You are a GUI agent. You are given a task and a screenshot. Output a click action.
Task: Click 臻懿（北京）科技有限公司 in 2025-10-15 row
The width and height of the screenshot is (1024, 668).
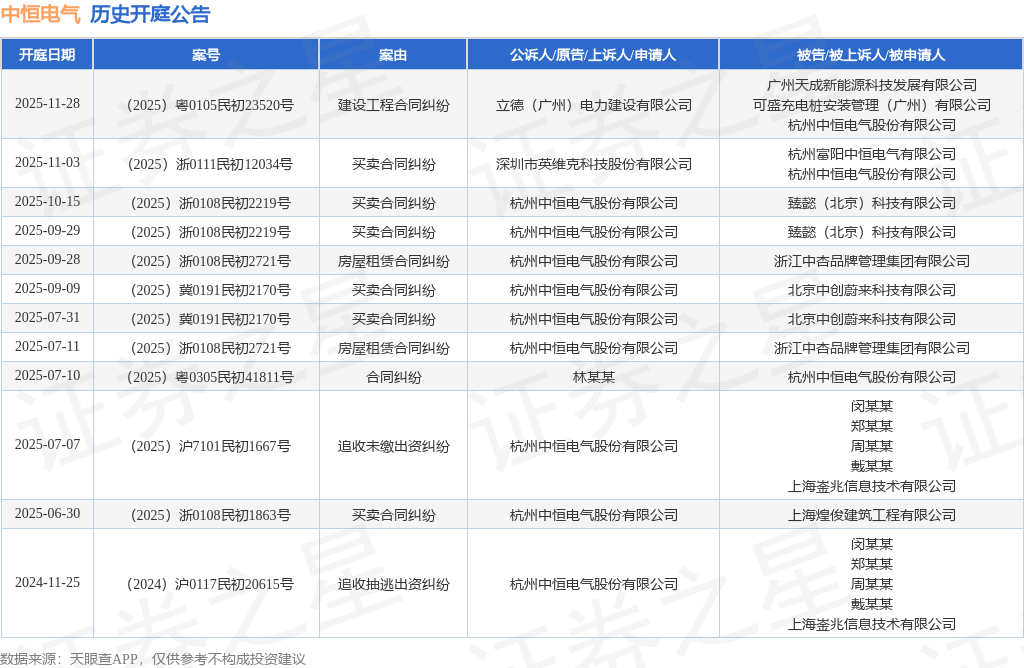[871, 203]
